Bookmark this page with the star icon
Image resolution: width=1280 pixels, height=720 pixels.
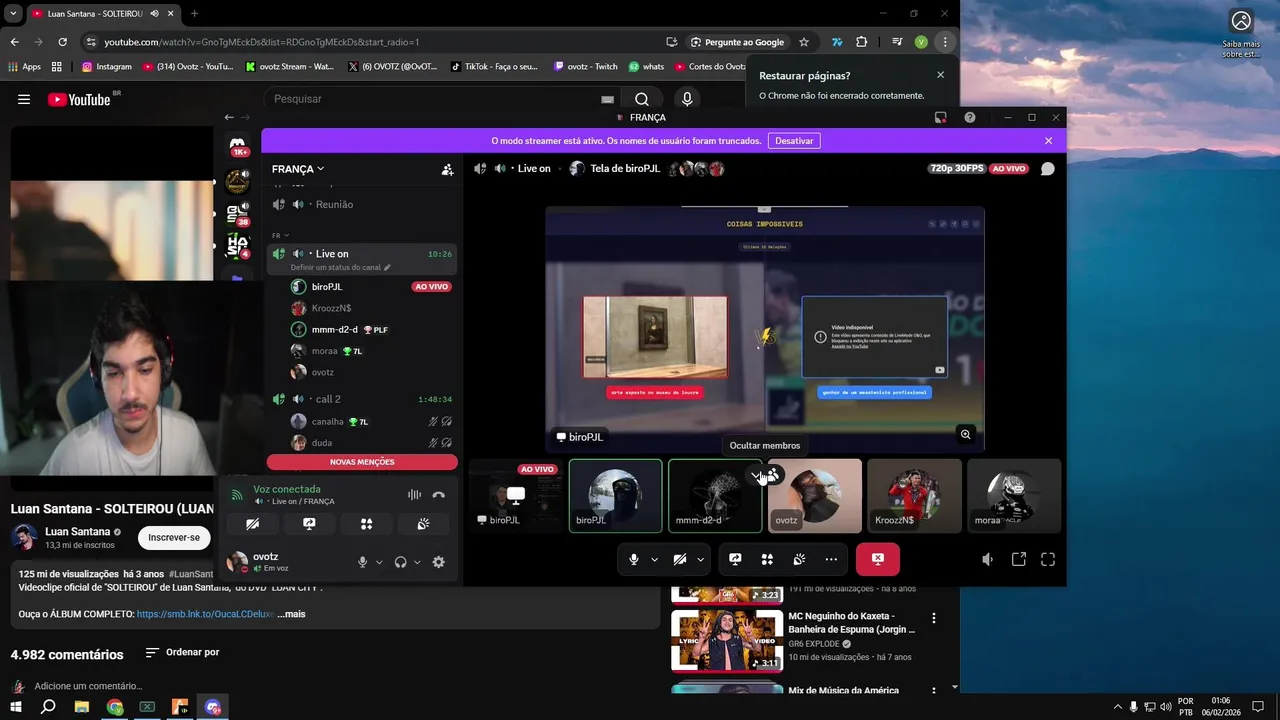(x=803, y=42)
